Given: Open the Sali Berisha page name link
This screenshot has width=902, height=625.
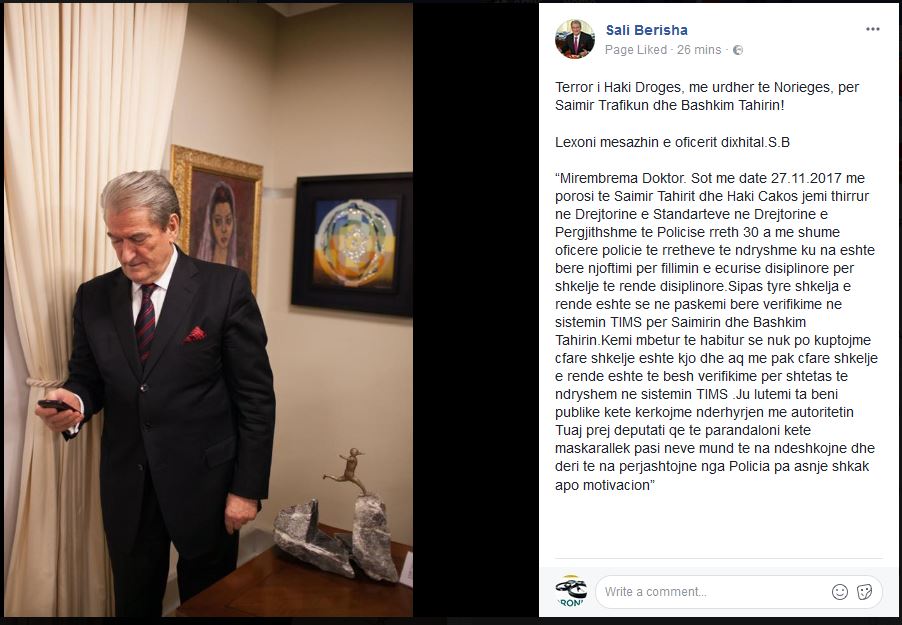Looking at the screenshot, I should (x=647, y=30).
